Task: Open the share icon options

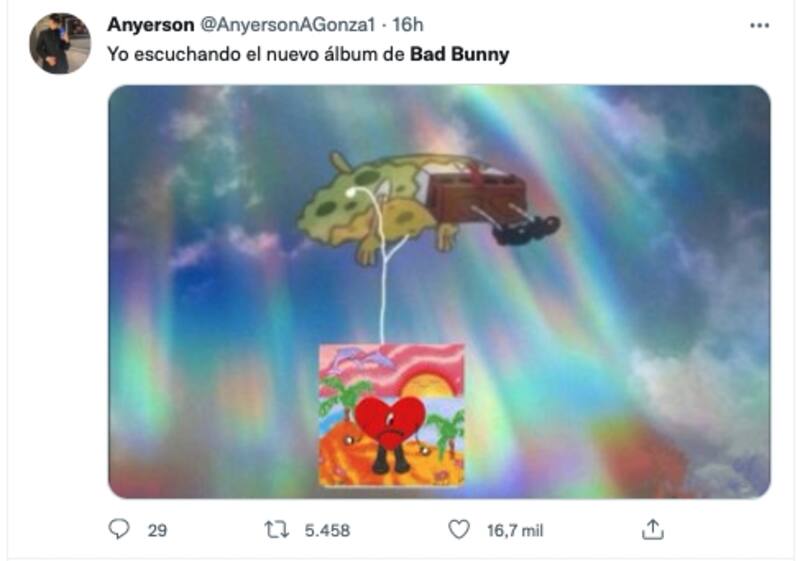Action: 652,528
